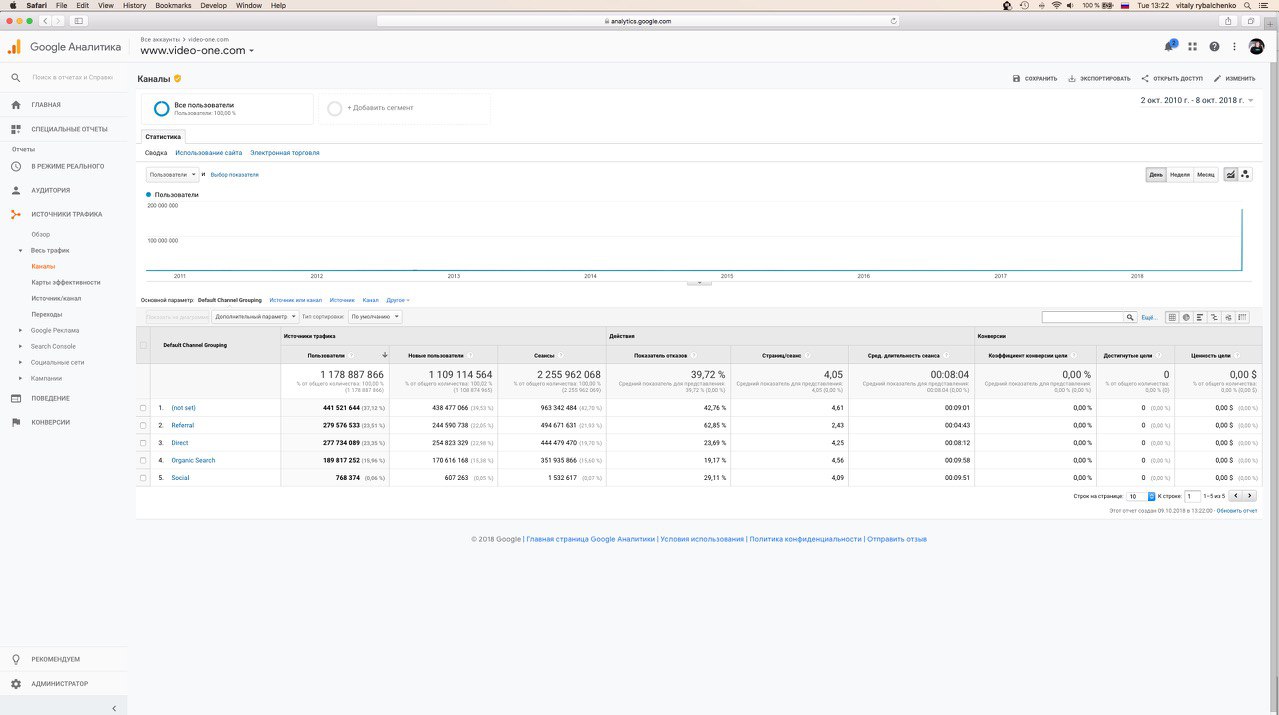This screenshot has width=1279, height=715.
Task: Expand Google Реклама in sidebar
Action: point(55,330)
